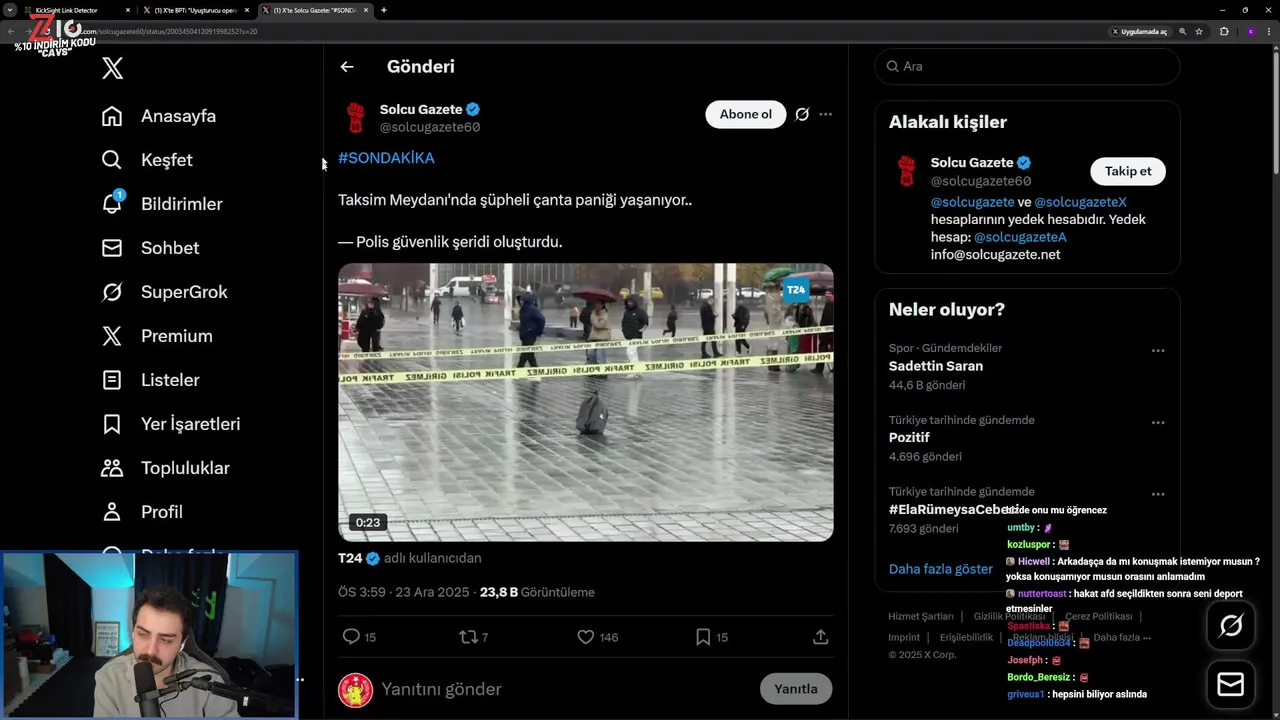Image resolution: width=1280 pixels, height=720 pixels.
Task: Open Yer İşaretleri bookmarks in sidebar
Action: tap(171, 424)
